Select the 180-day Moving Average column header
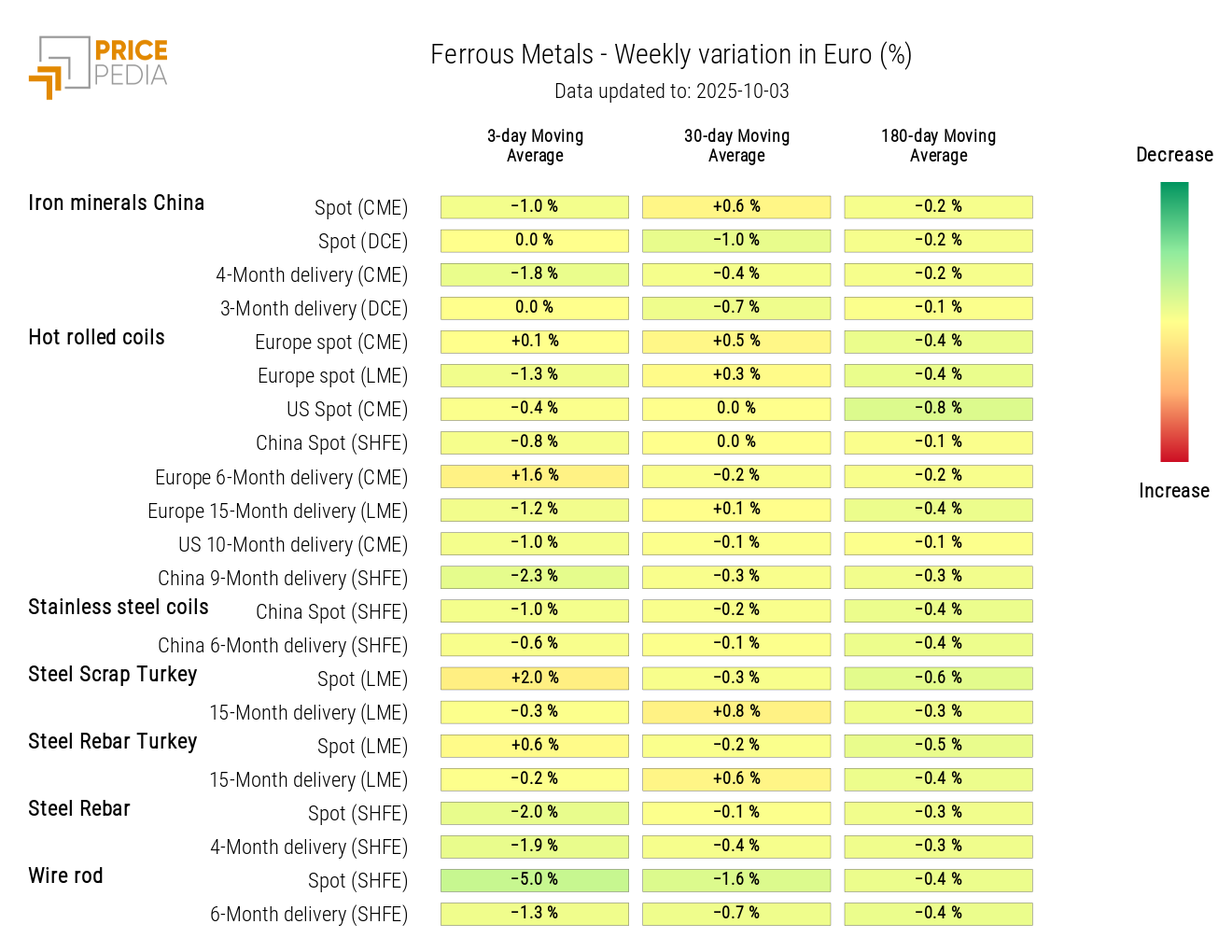 tap(938, 146)
